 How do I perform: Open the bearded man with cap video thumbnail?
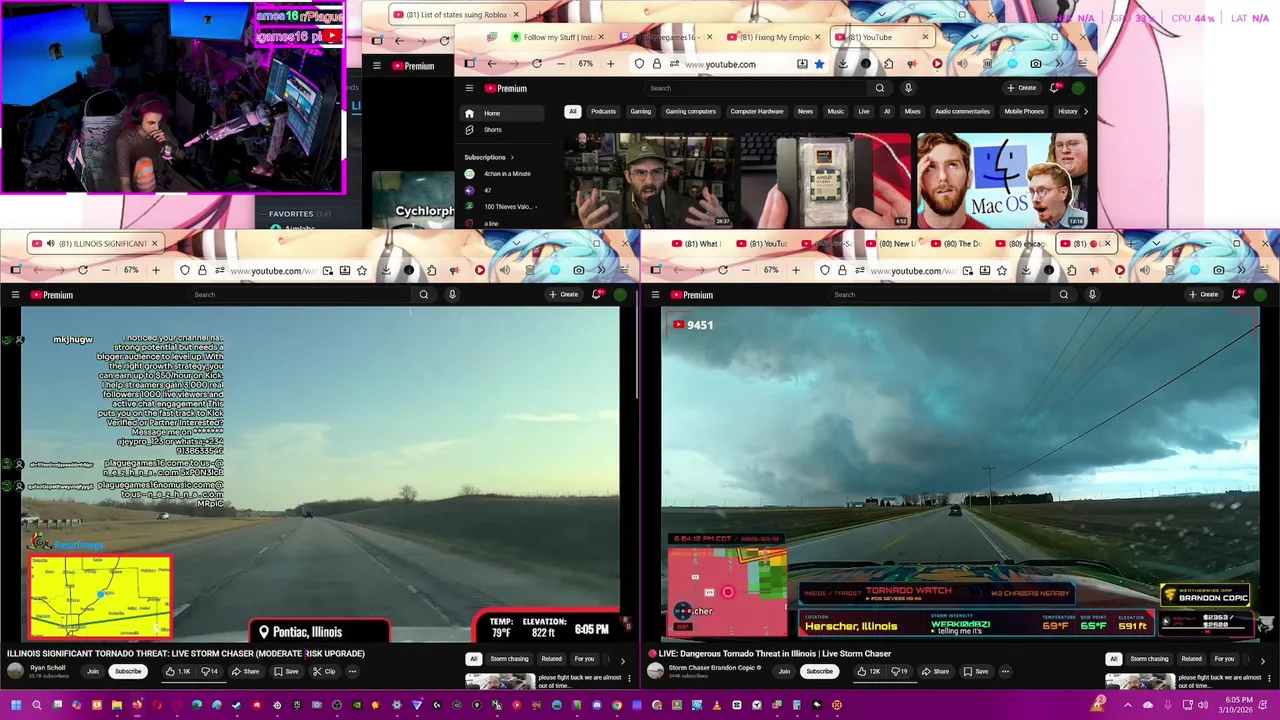click(648, 180)
